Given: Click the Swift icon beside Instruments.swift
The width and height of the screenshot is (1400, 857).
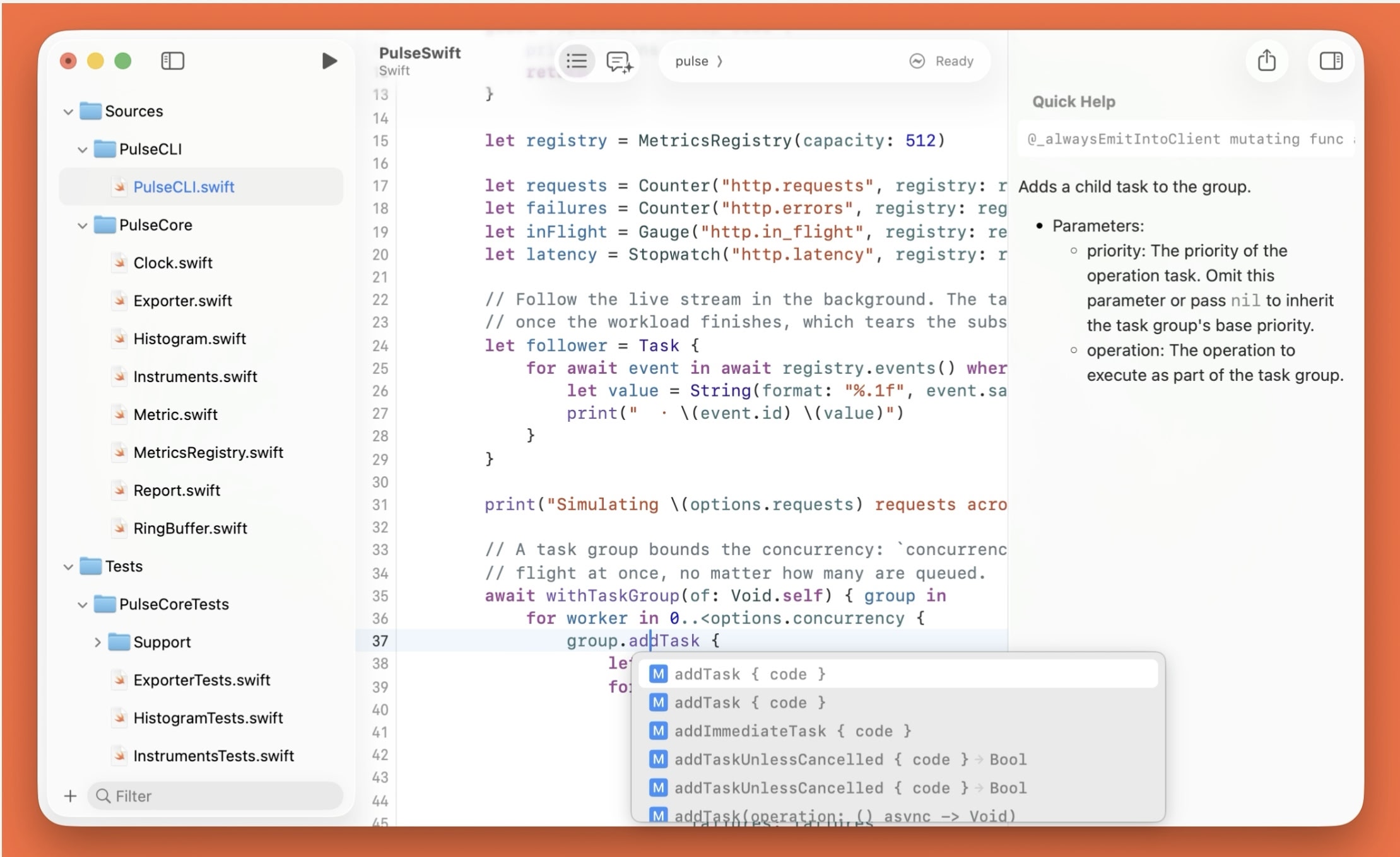Looking at the screenshot, I should 119,376.
